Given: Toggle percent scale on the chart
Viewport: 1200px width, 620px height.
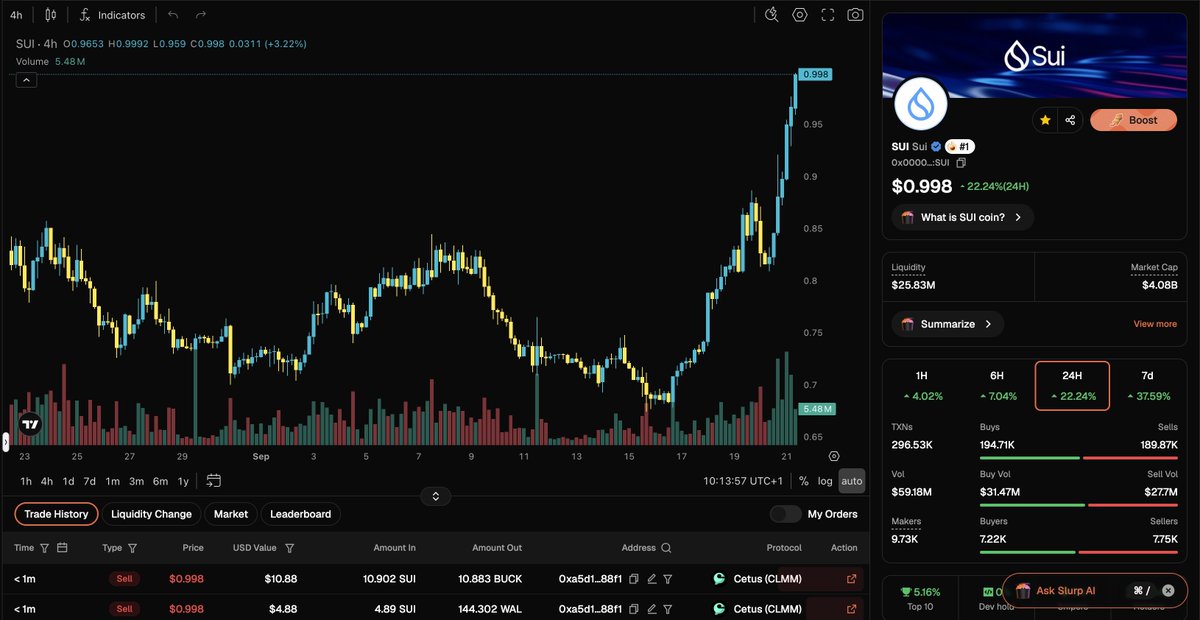Looking at the screenshot, I should pyautogui.click(x=803, y=481).
